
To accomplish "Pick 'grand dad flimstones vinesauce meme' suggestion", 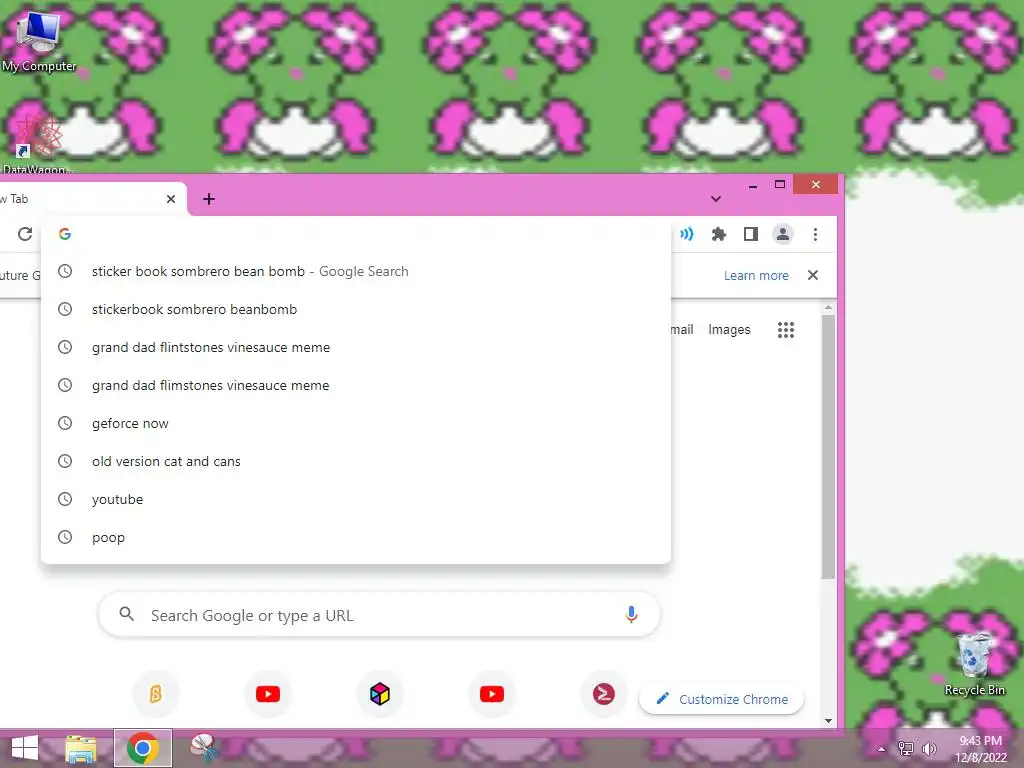I will click(x=355, y=385).
